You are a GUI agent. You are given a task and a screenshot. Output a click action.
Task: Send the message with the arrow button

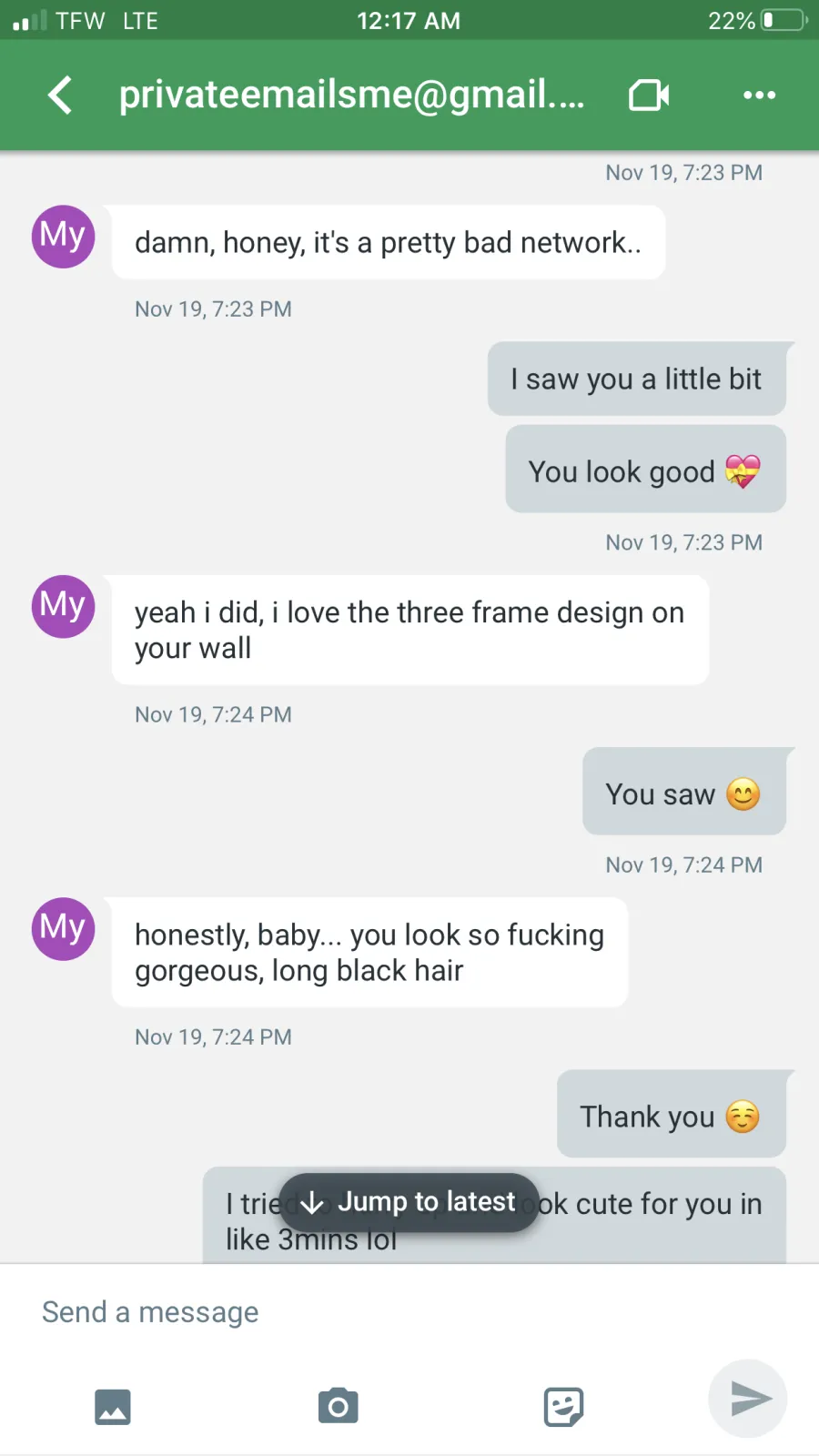tap(748, 1399)
